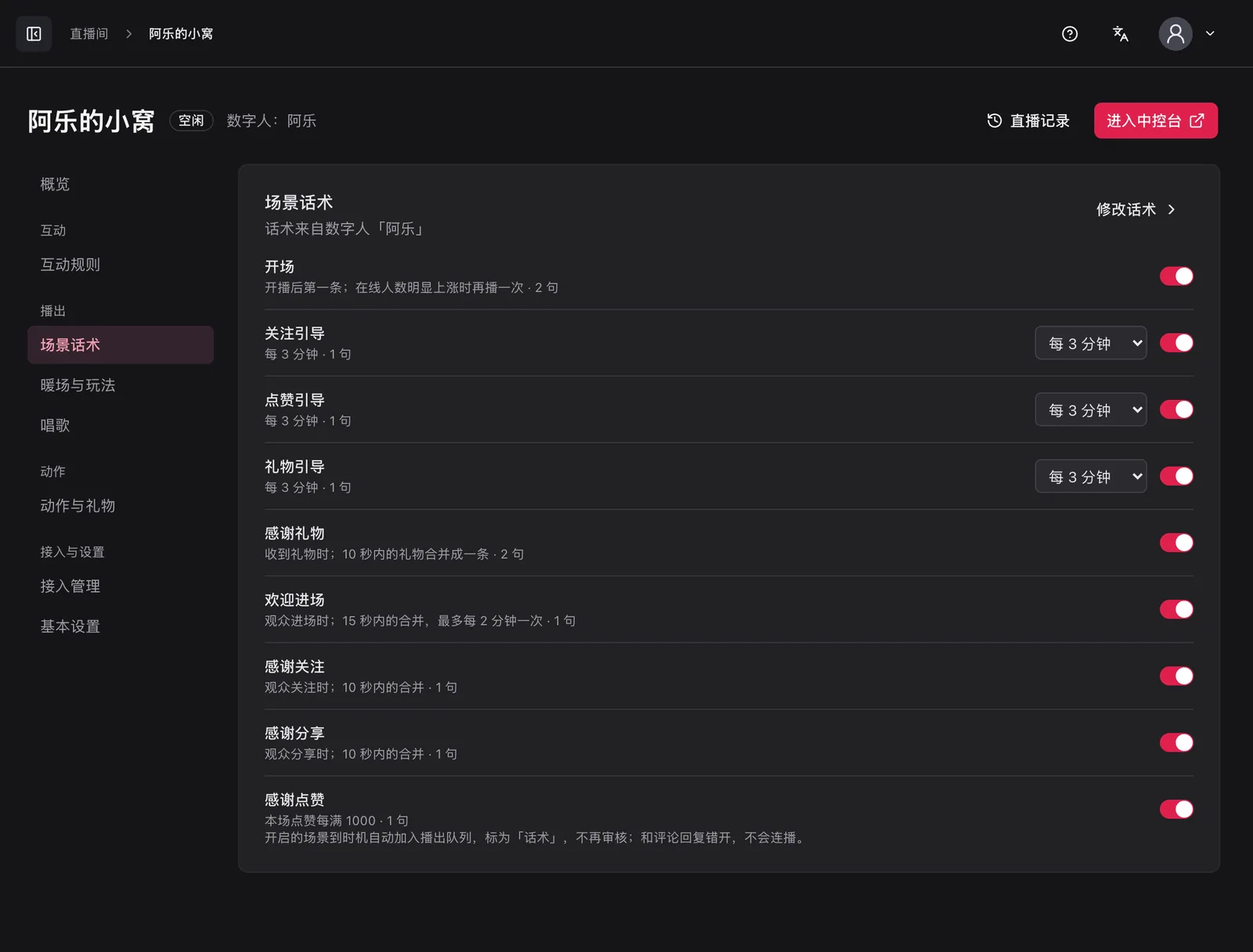
Task: Toggle the 关注引导 switch
Action: click(x=1176, y=343)
